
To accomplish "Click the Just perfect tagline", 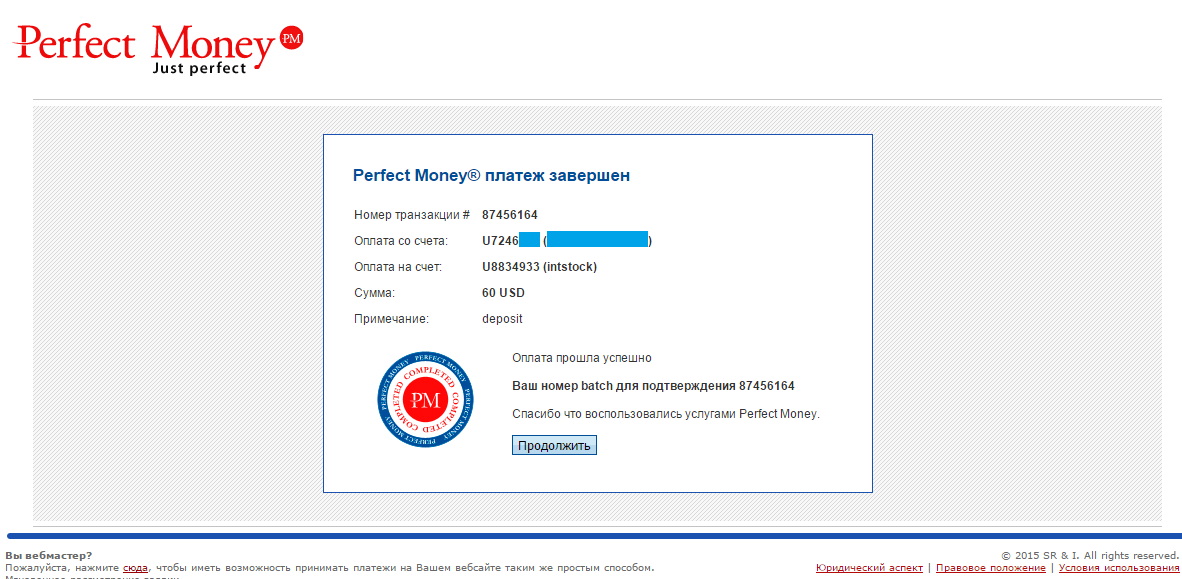I will [198, 69].
